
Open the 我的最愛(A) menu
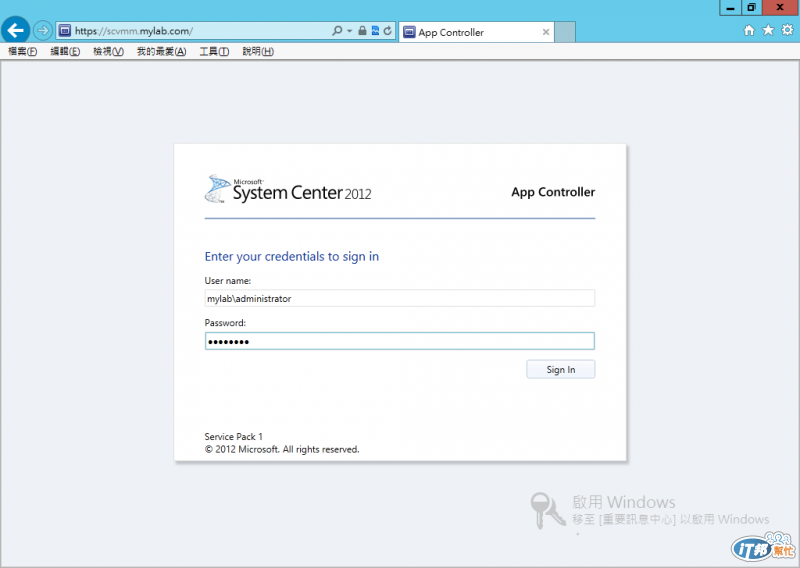[161, 52]
